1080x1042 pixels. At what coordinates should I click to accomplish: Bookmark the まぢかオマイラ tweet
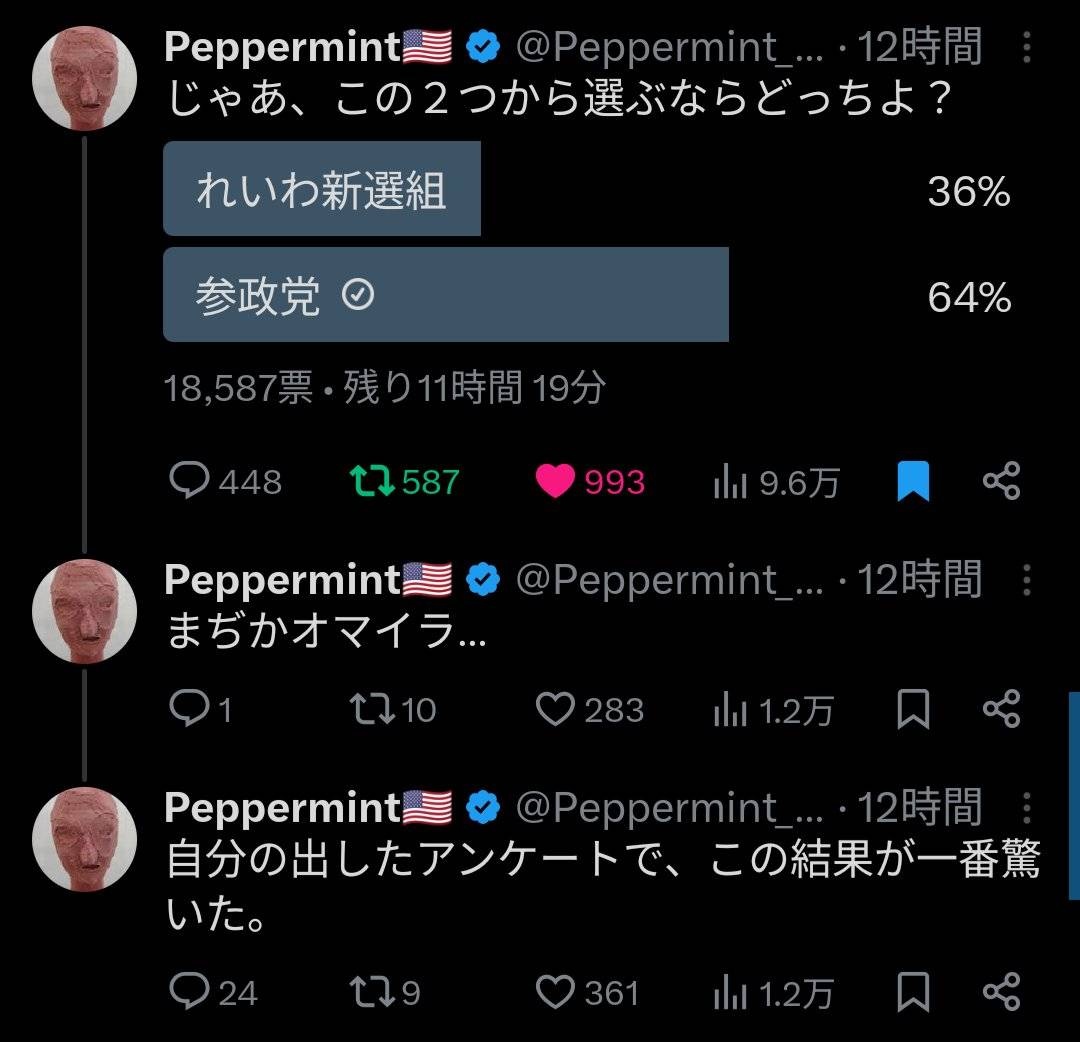pyautogui.click(x=913, y=710)
